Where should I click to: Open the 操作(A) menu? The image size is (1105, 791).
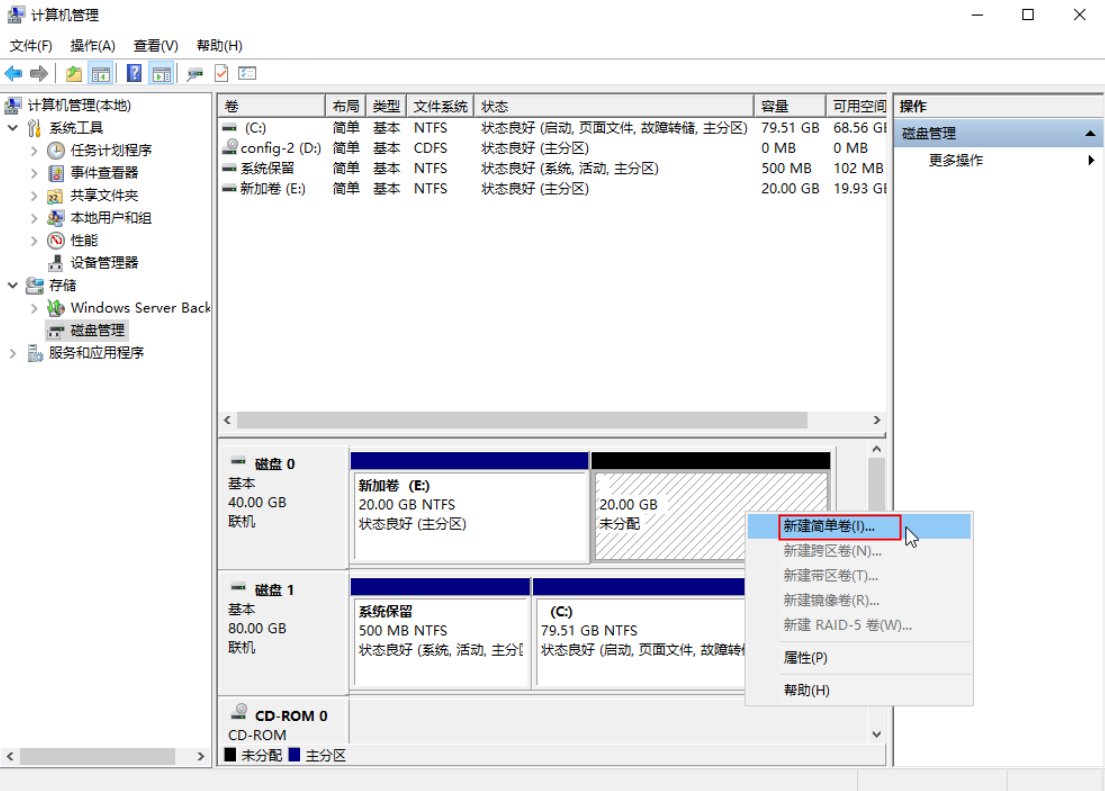(92, 46)
